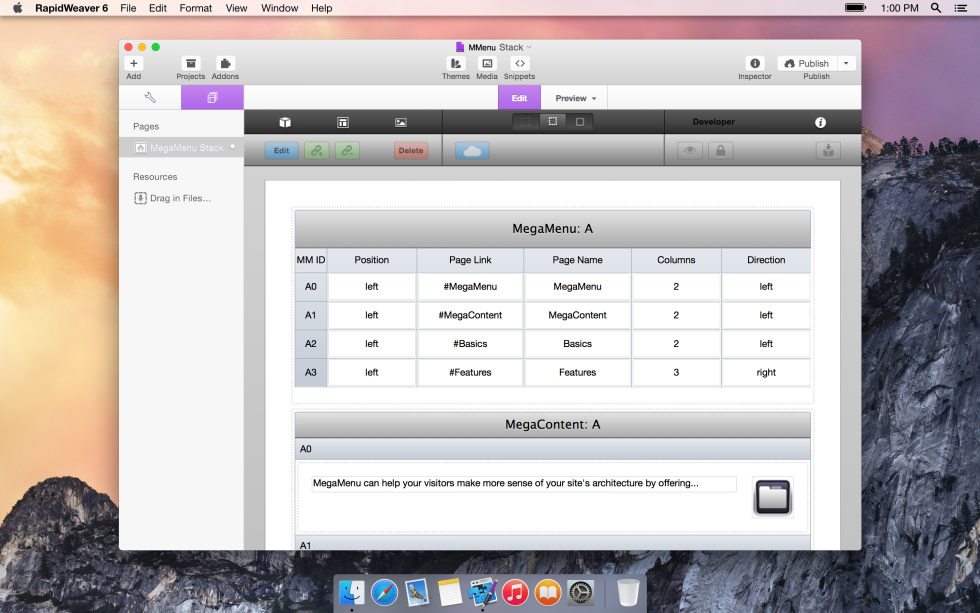The height and width of the screenshot is (613, 980).
Task: Expand the Publish dropdown arrow
Action: pos(846,63)
